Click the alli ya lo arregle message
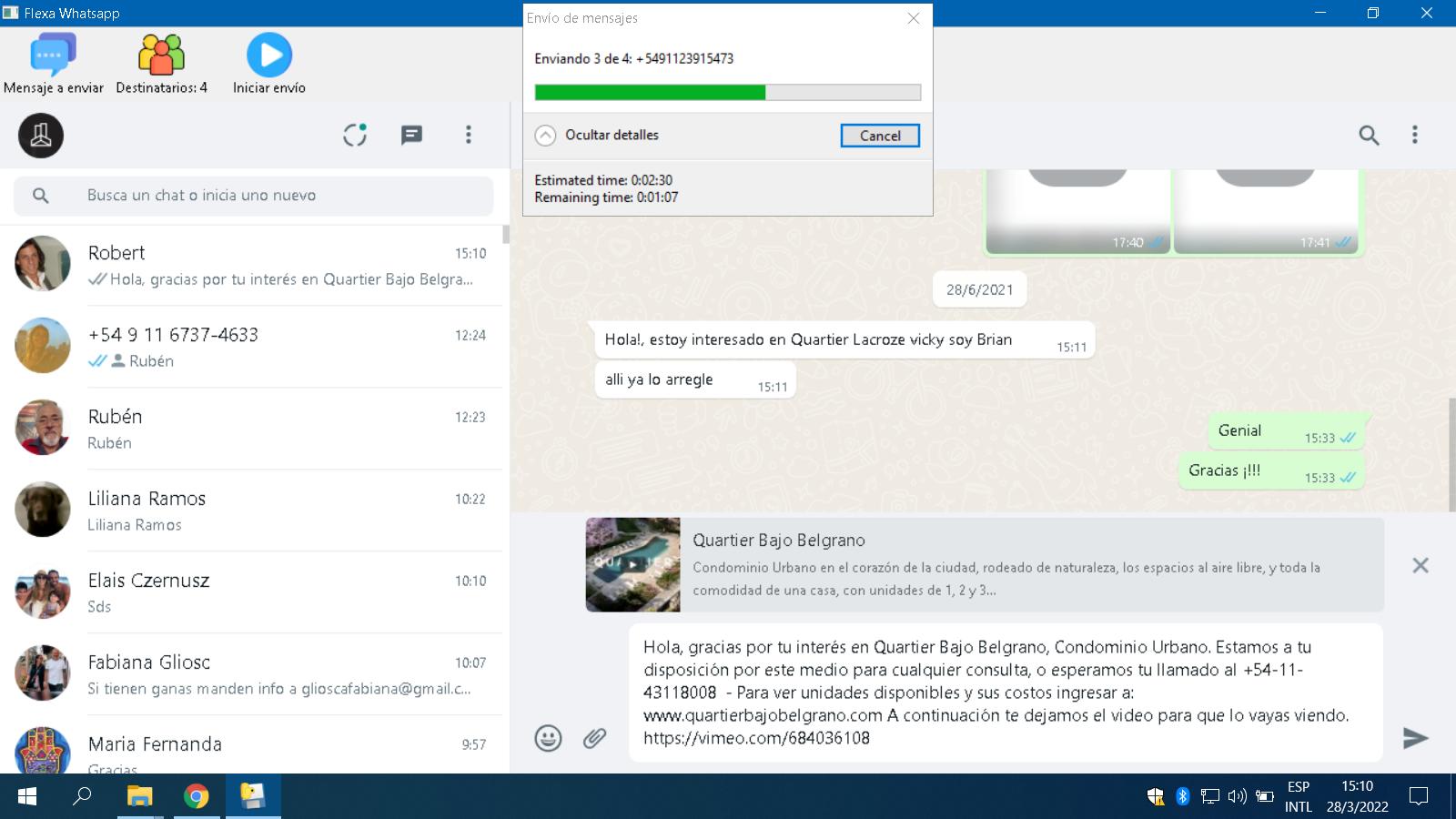The width and height of the screenshot is (1456, 819). coord(695,380)
